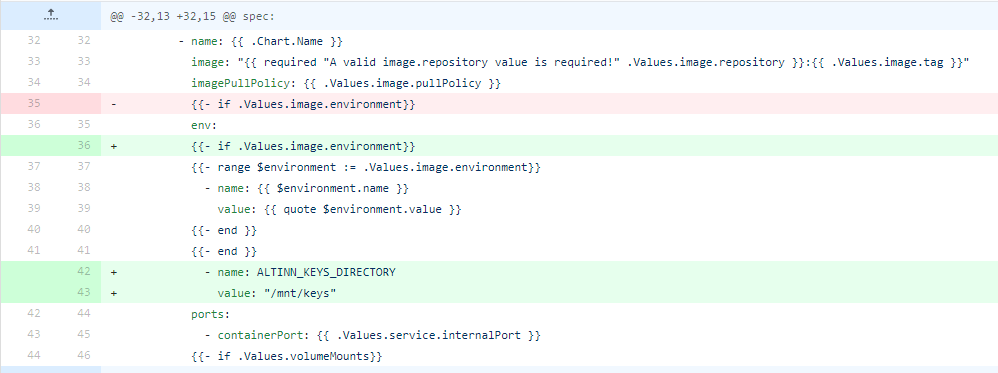Click the if .Values.volumeMounts line
Image resolution: width=998 pixels, height=373 pixels.
(286, 356)
